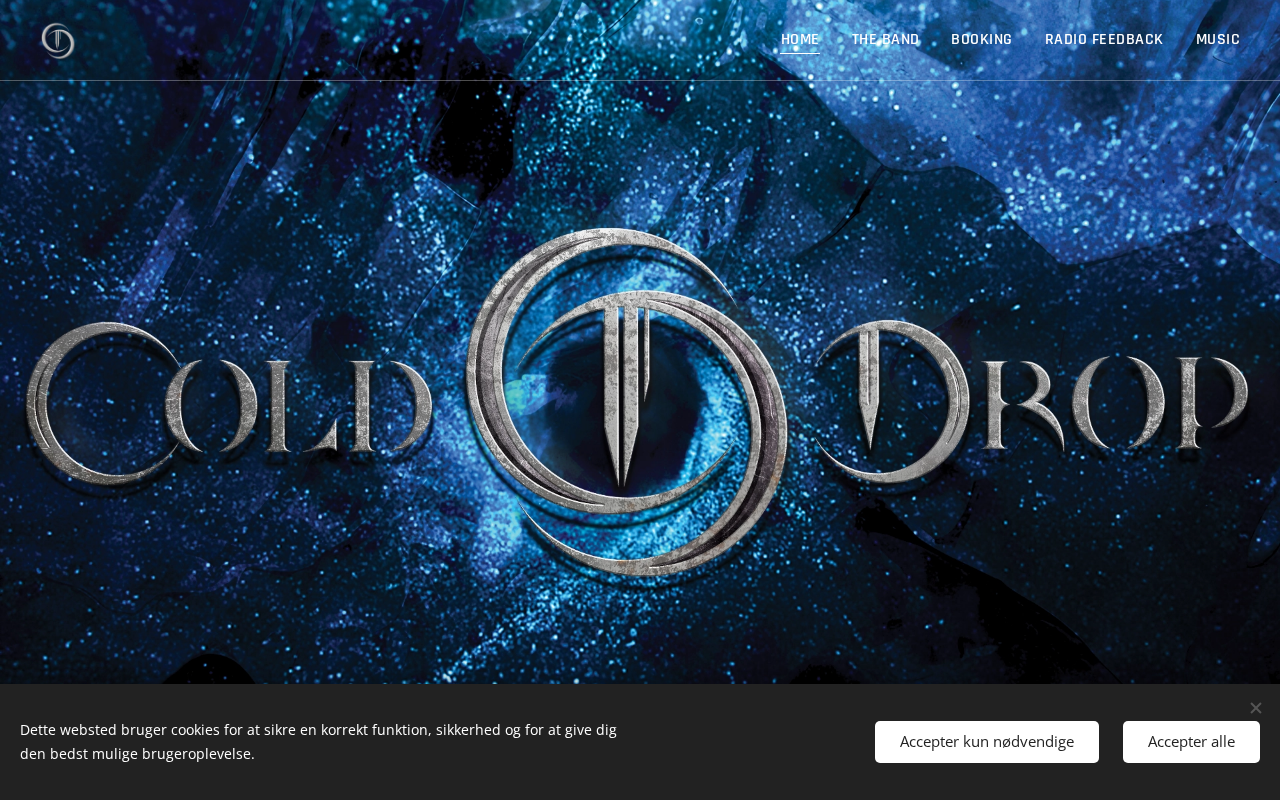Navigate to Radio Feedback
1280x800 pixels.
1104,40
